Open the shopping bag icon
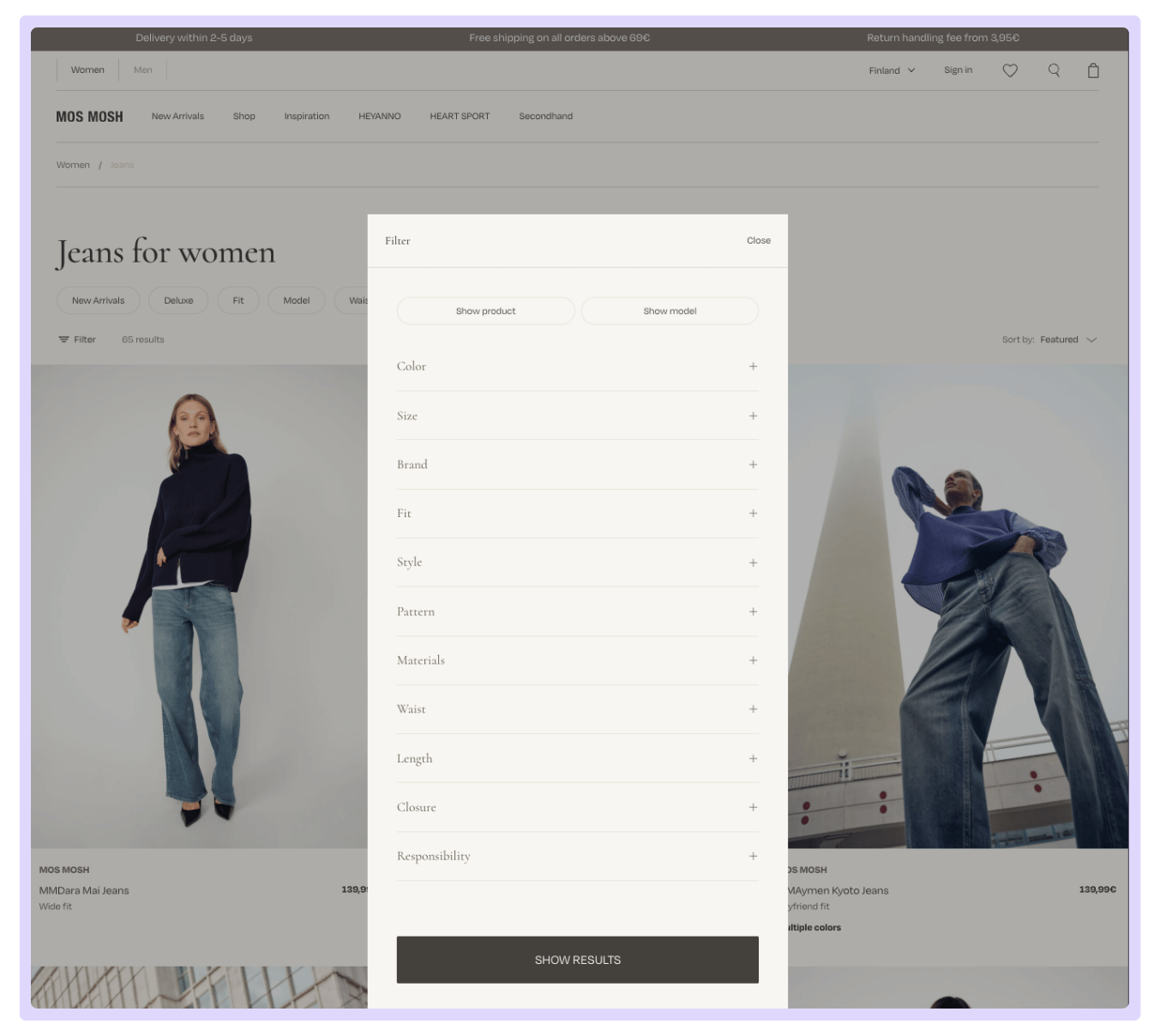The width and height of the screenshot is (1160, 1036). pos(1093,70)
